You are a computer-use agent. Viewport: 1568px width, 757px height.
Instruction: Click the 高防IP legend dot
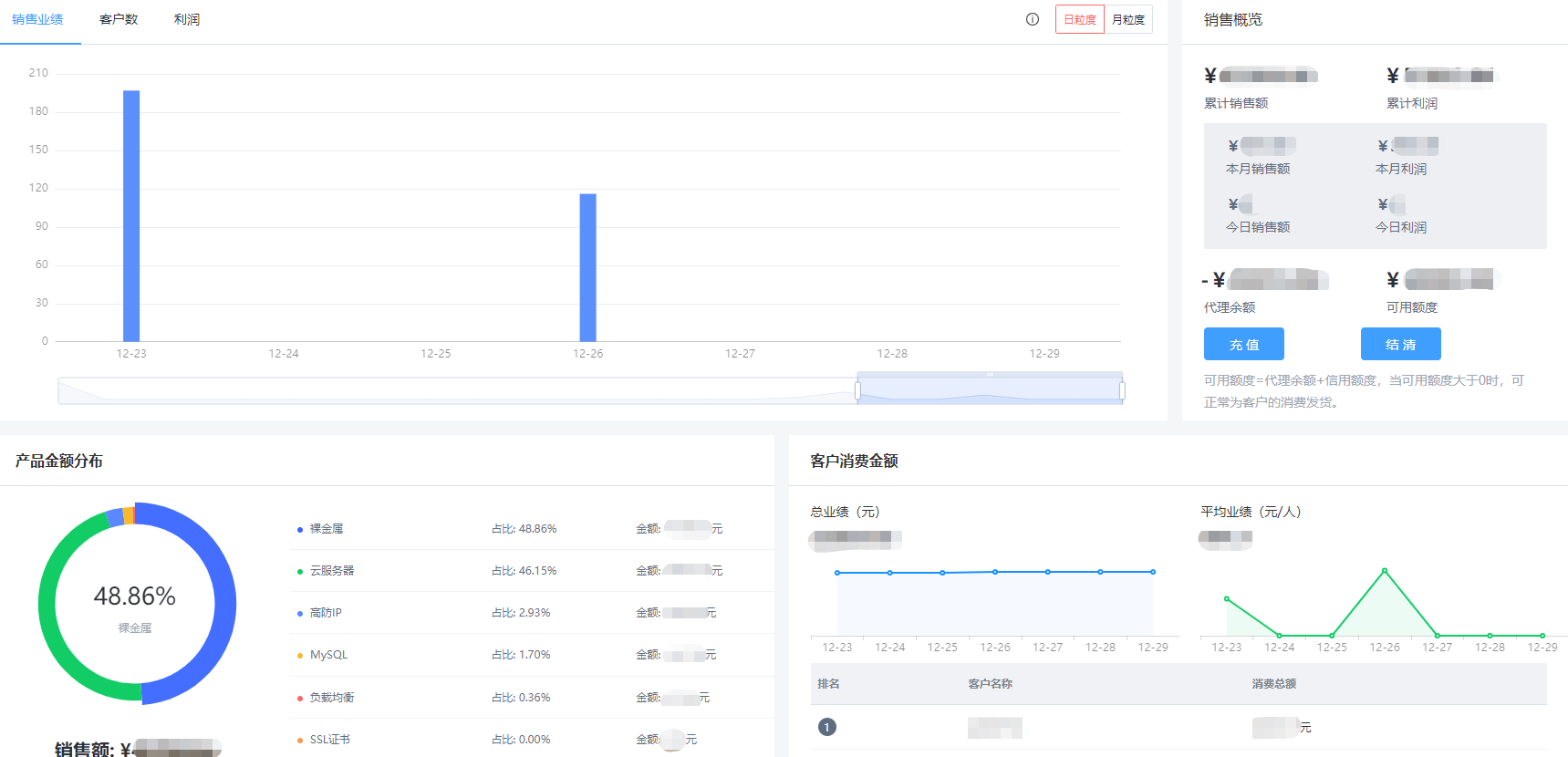tap(300, 614)
